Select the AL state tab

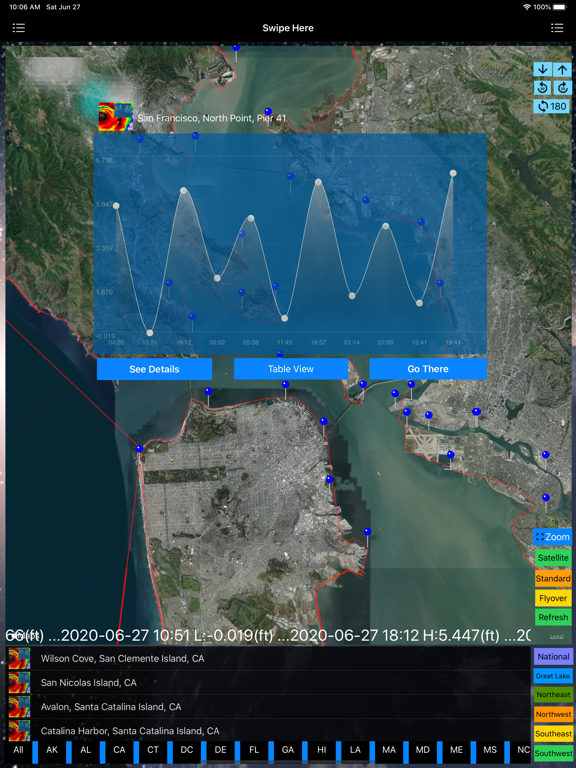point(86,750)
